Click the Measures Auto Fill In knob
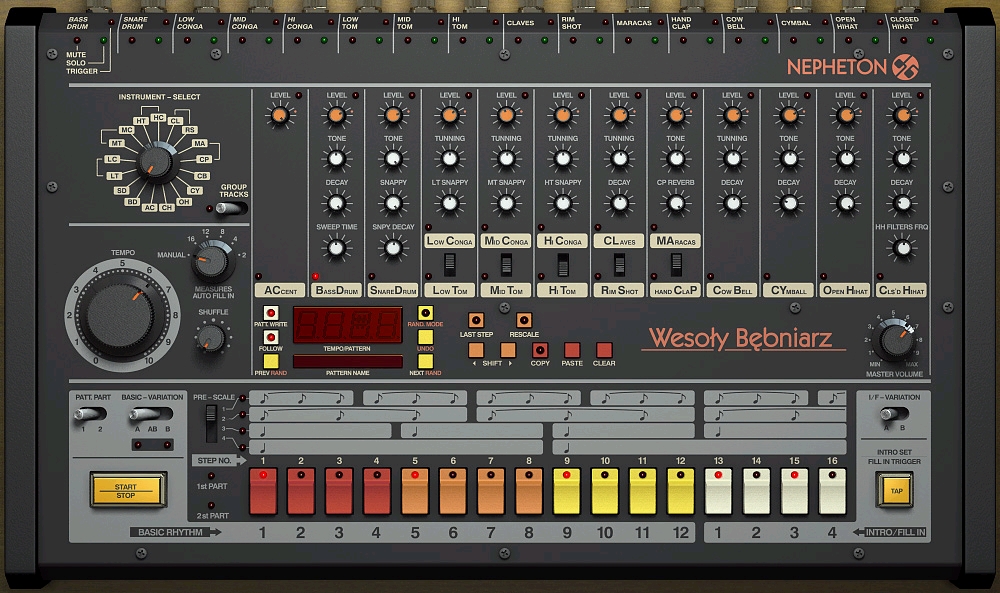The height and width of the screenshot is (593, 1000). click(211, 260)
